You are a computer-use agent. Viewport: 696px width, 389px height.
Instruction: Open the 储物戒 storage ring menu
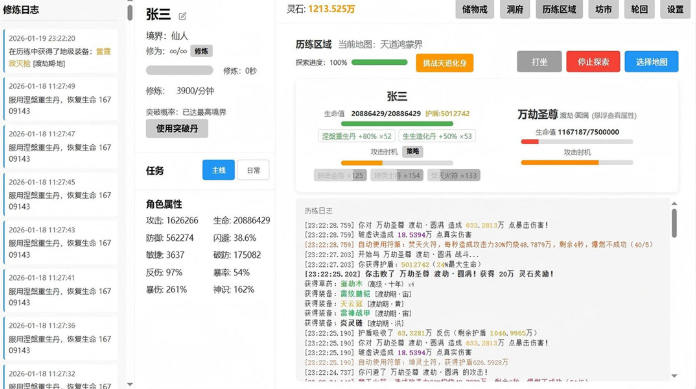[x=475, y=9]
